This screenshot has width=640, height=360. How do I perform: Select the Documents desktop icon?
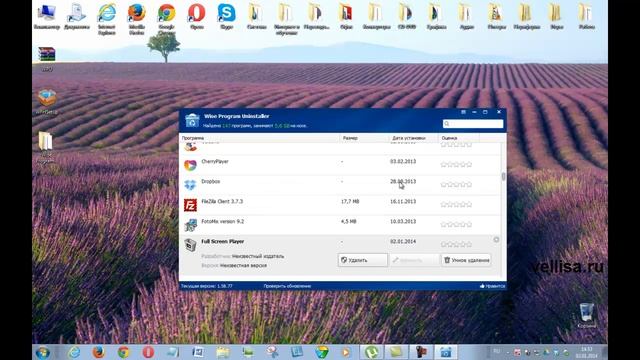point(77,16)
